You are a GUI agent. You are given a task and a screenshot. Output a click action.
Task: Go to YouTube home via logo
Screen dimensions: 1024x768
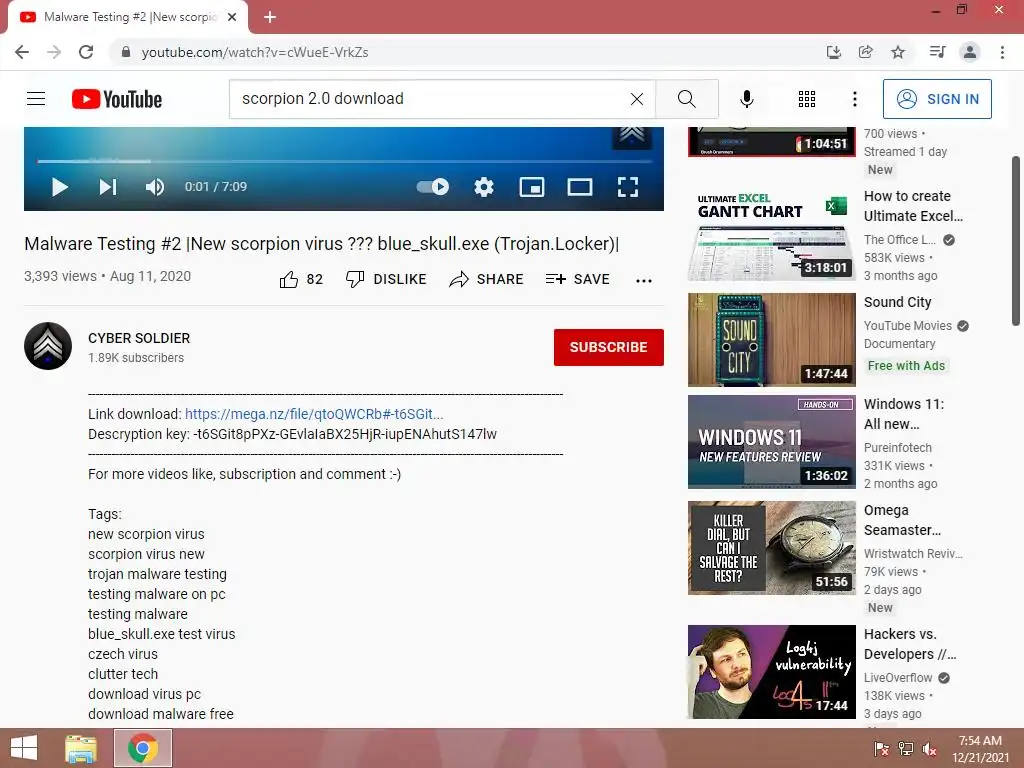click(x=117, y=99)
